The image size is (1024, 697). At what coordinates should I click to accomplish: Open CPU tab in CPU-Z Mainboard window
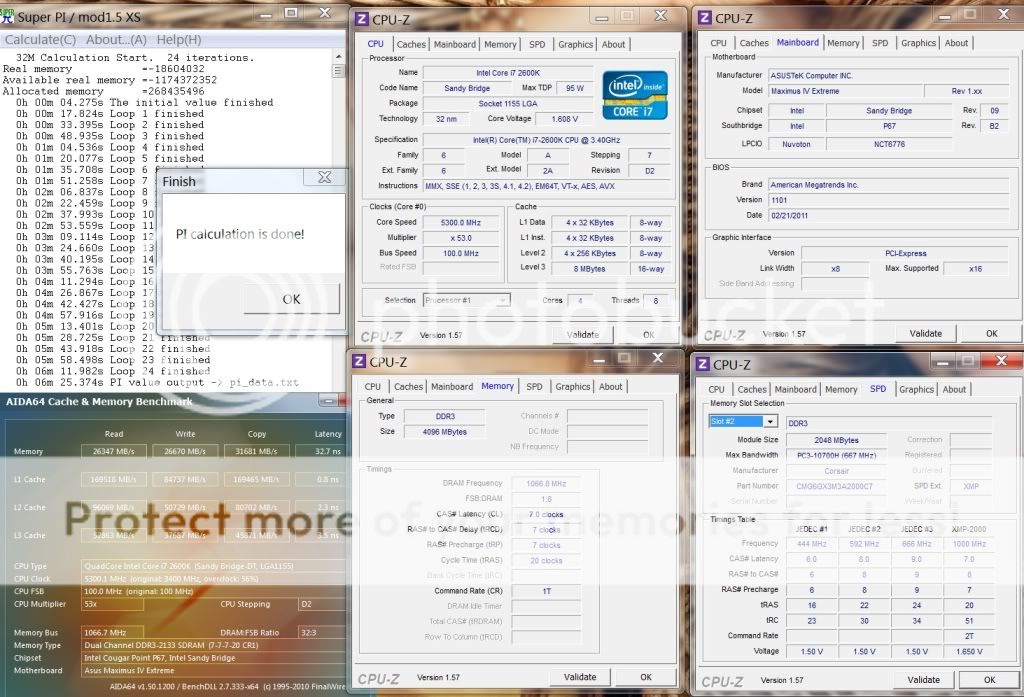[718, 43]
